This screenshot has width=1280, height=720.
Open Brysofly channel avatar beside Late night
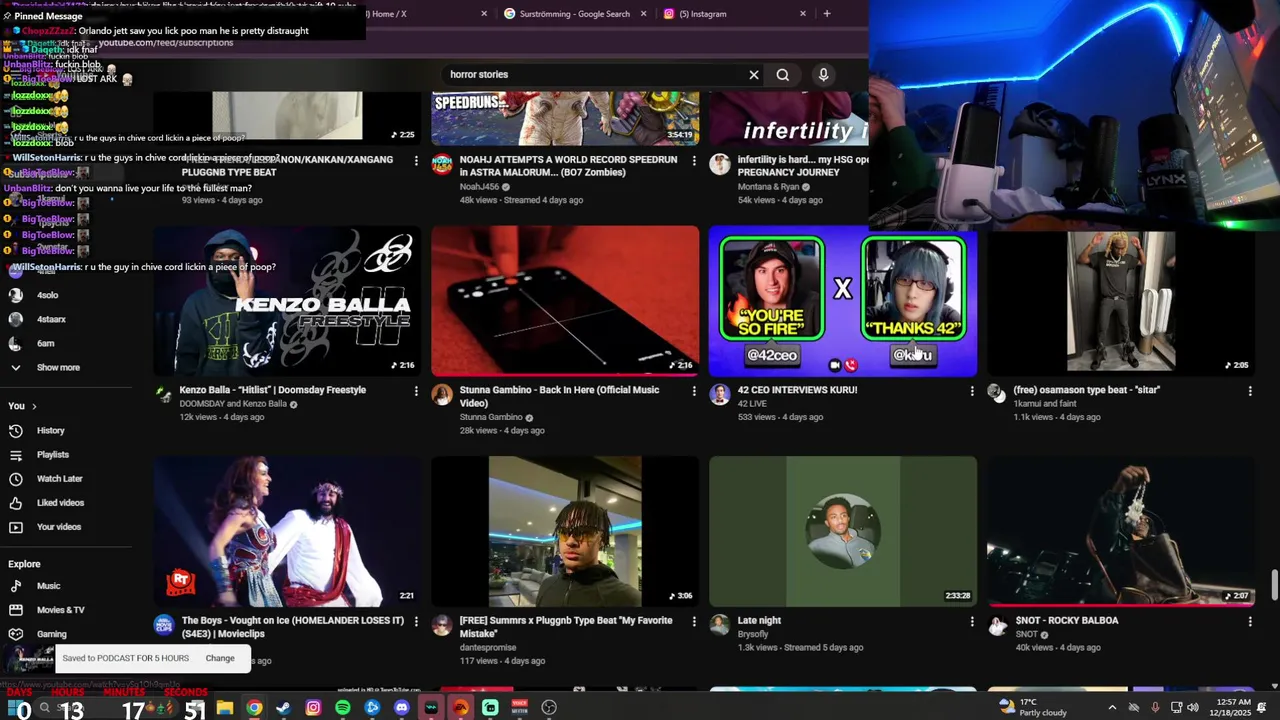pyautogui.click(x=720, y=625)
